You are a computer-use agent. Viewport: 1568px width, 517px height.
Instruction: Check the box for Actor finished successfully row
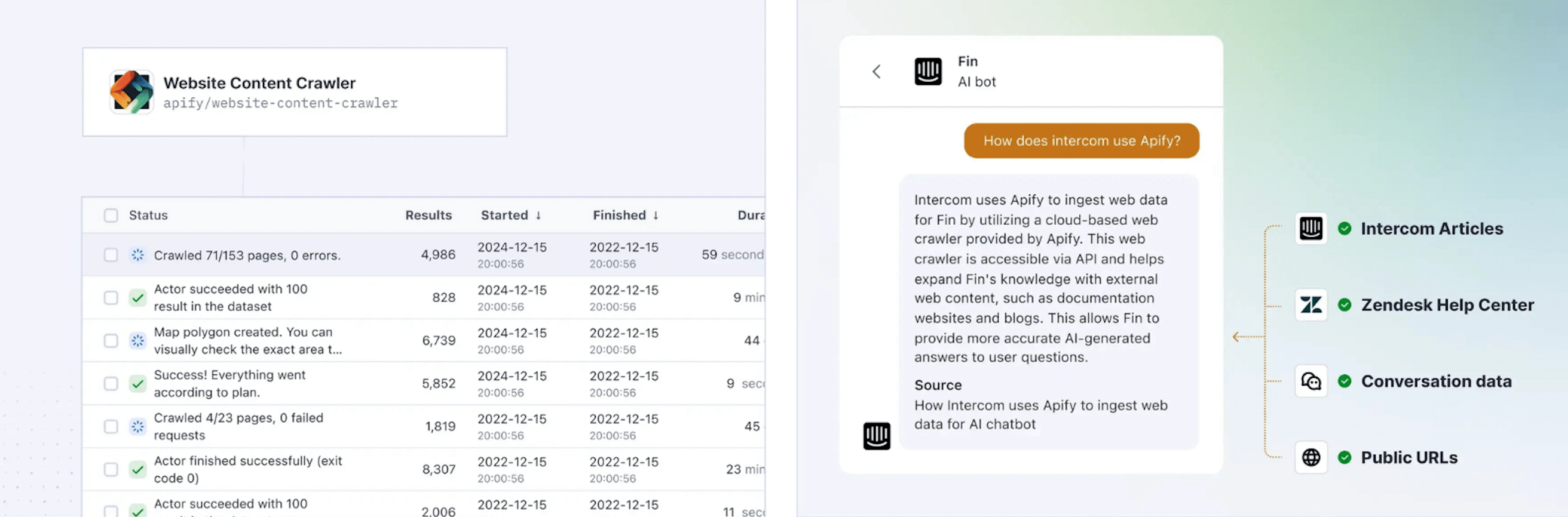click(111, 470)
